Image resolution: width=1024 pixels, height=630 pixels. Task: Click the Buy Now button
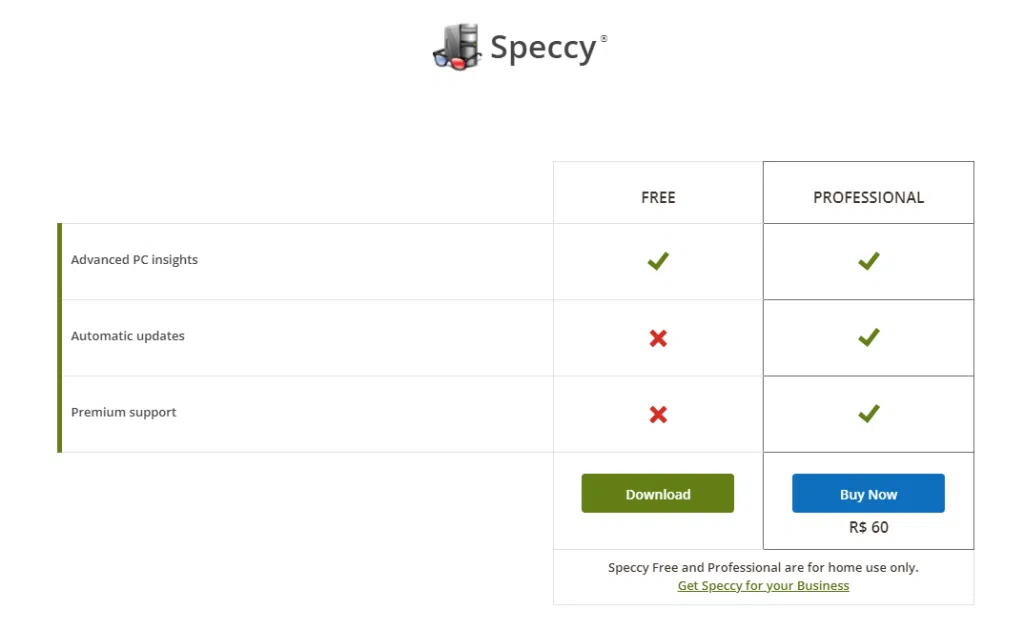click(x=868, y=493)
